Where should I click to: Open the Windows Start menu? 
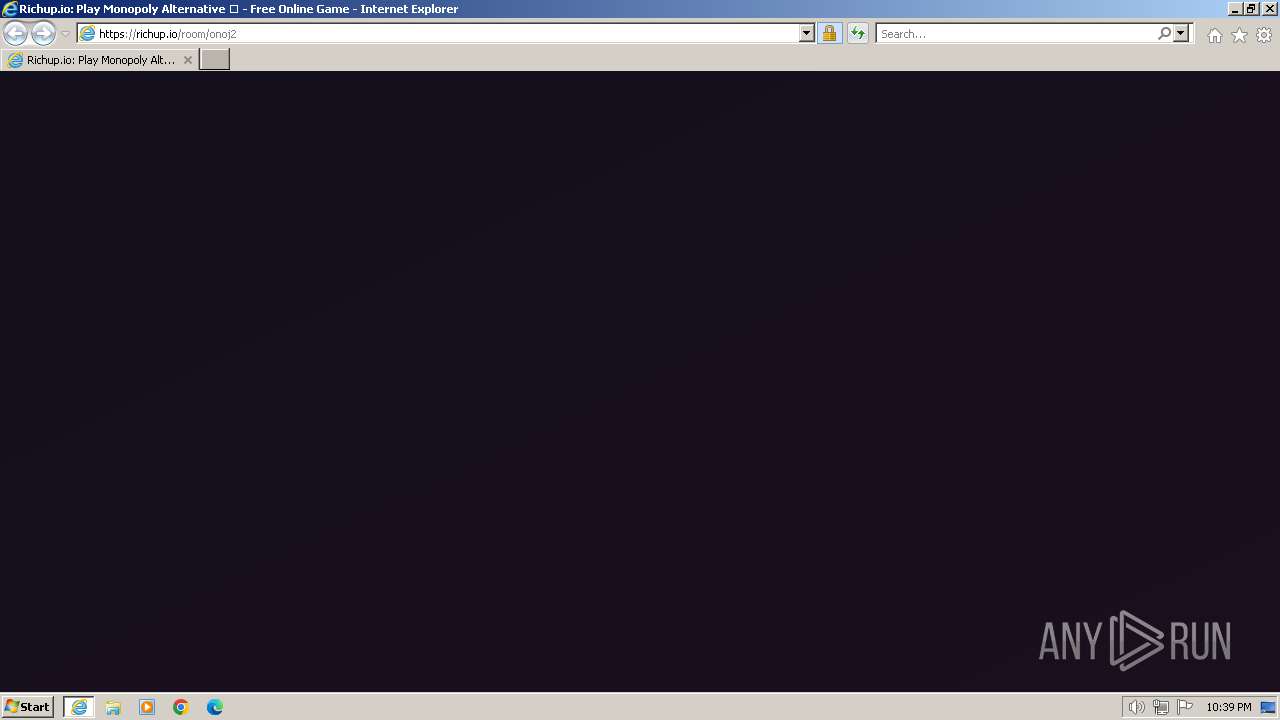pos(28,706)
